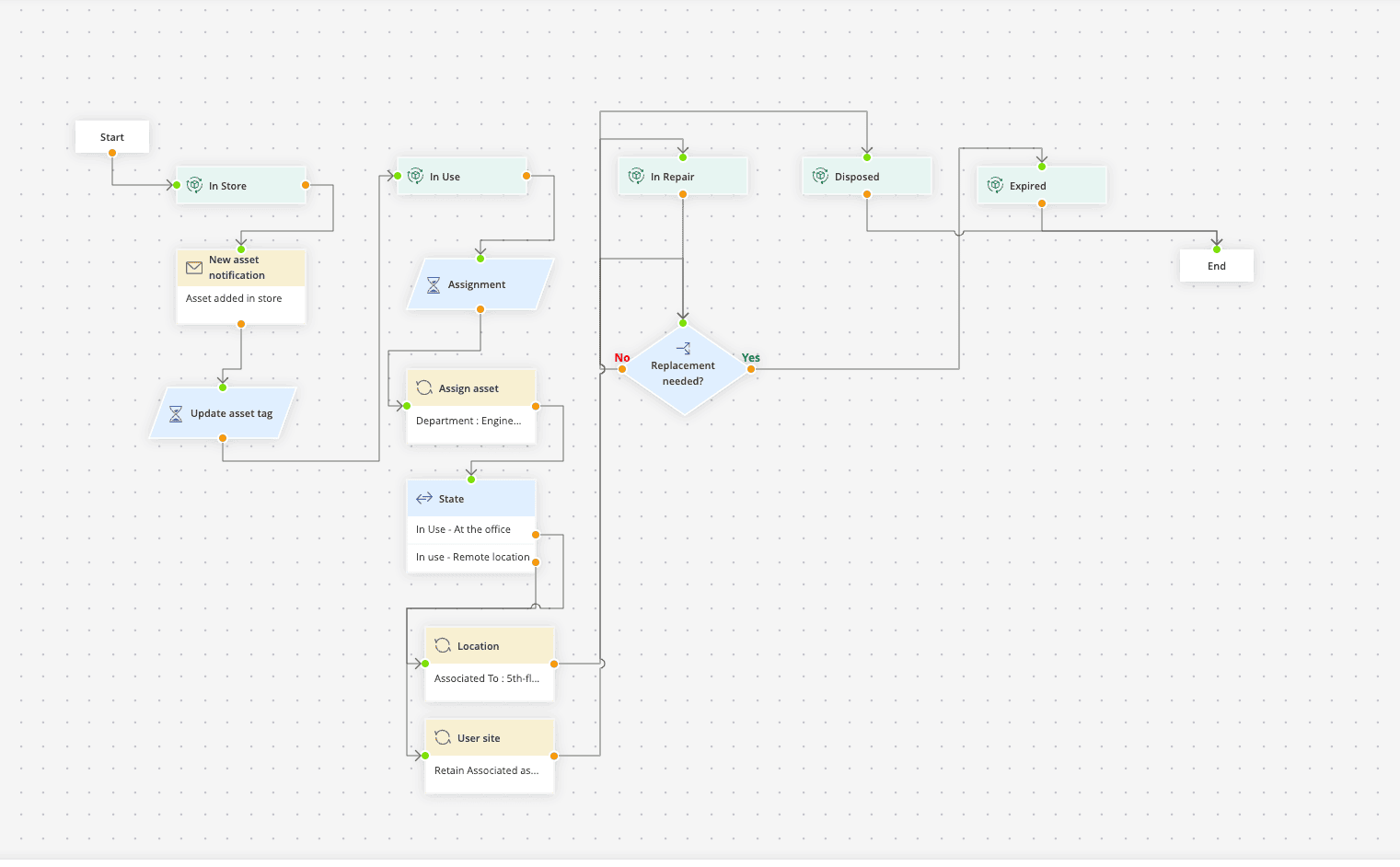Select the Start node of the workflow
The image size is (1400, 867).
pyautogui.click(x=111, y=136)
